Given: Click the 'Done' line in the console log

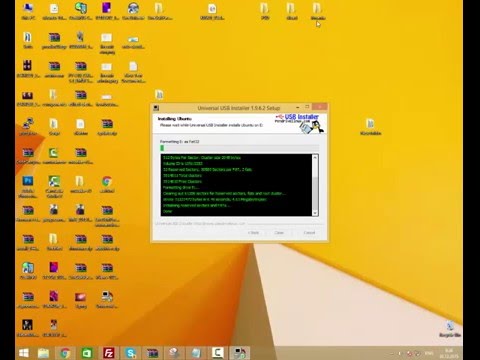Looking at the screenshot, I should [x=168, y=211].
